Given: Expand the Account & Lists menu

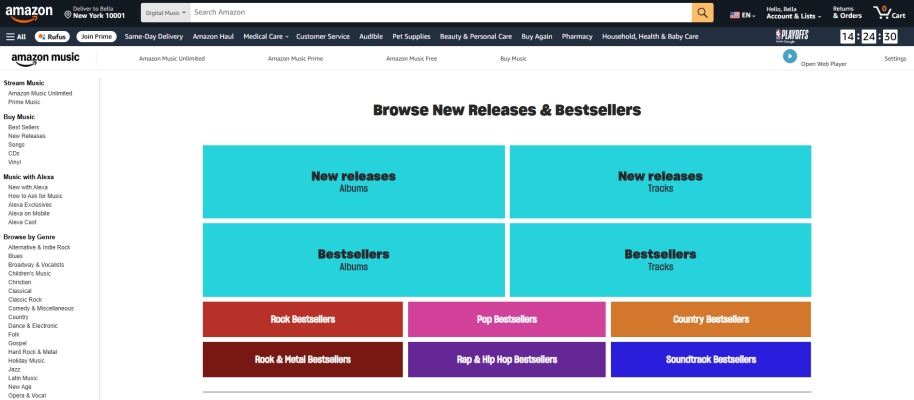Looking at the screenshot, I should tap(793, 13).
